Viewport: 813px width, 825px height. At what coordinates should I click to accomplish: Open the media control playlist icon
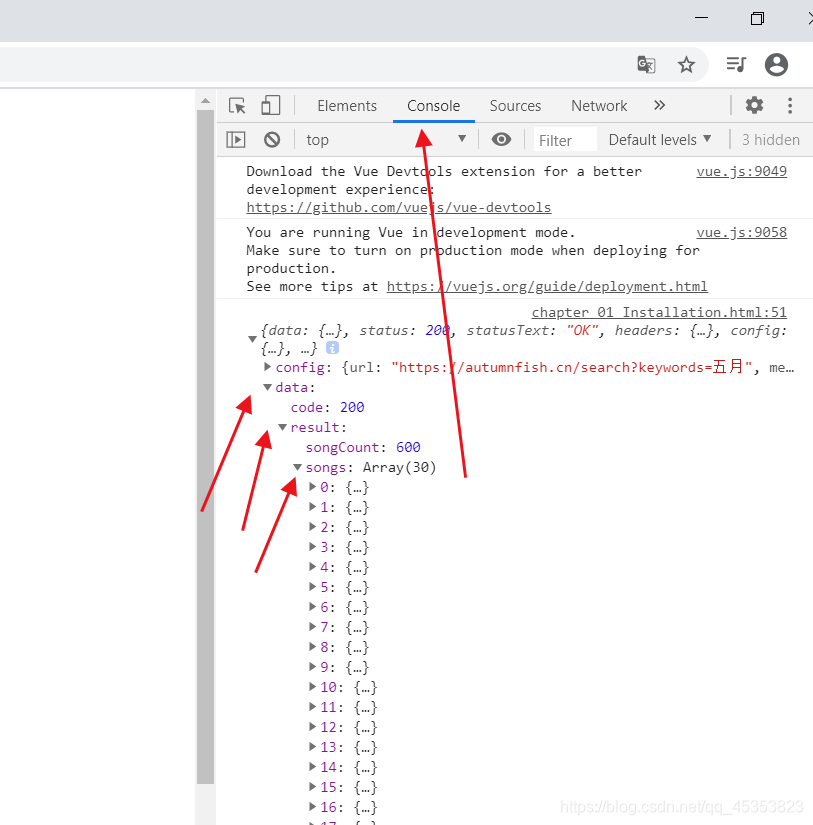[736, 64]
